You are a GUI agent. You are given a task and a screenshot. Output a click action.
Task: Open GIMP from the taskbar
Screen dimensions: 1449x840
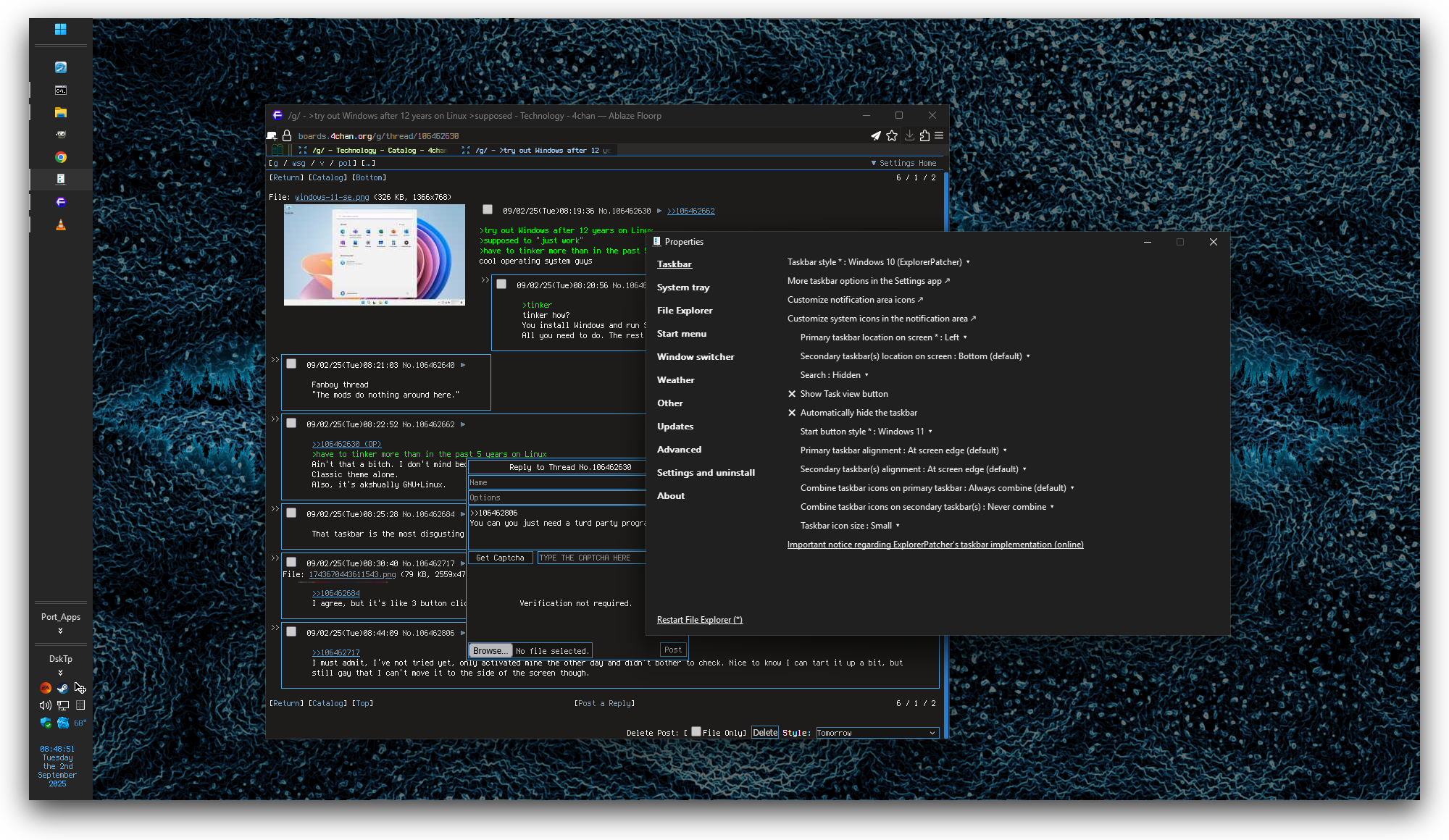point(61,135)
